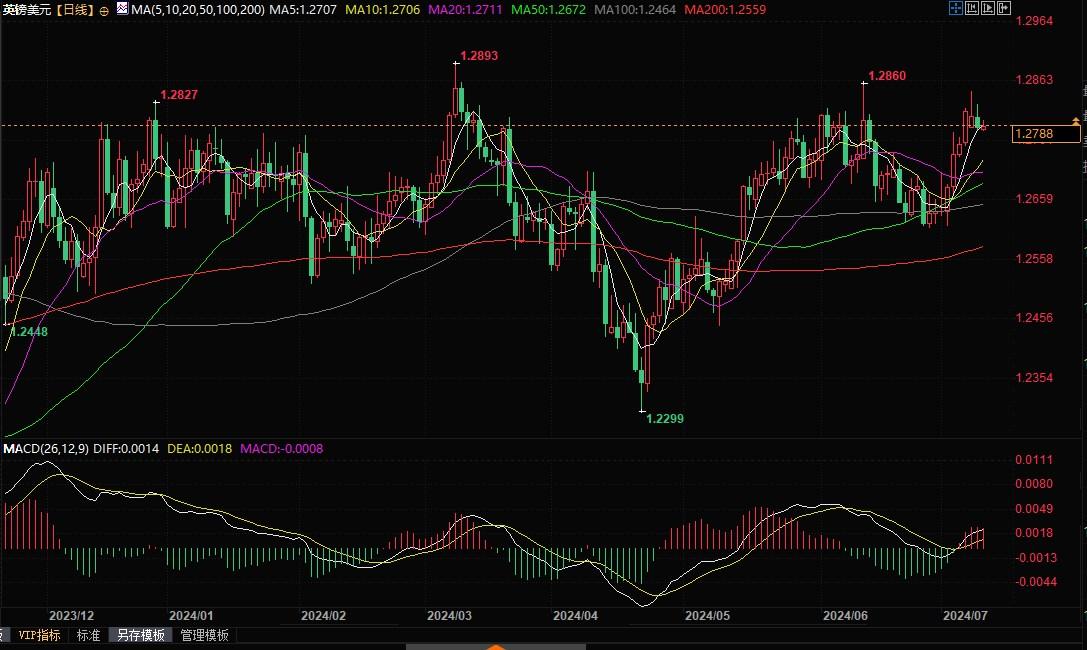Open the VIP指标 tab
1087x650 pixels.
(x=39, y=635)
